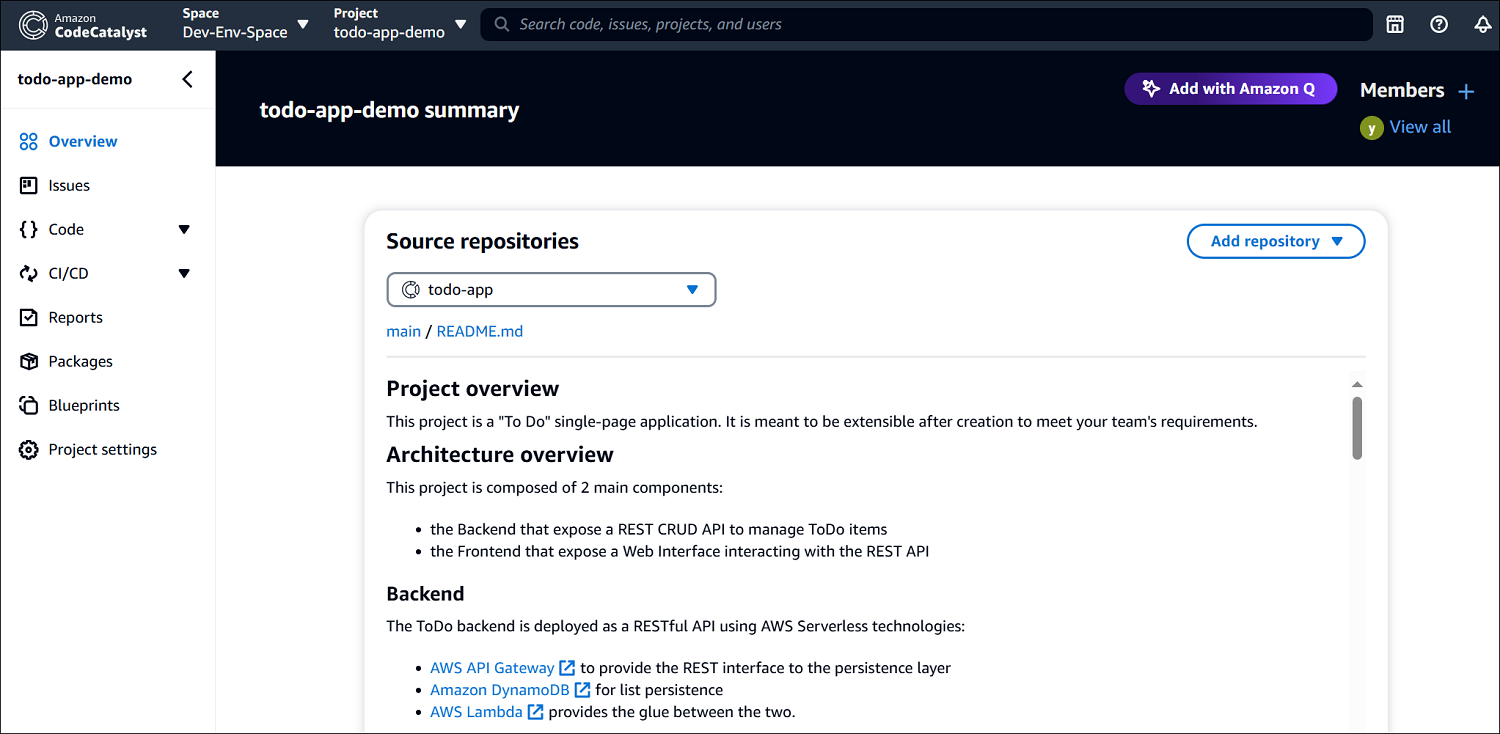Click the plus icon beside Members
The height and width of the screenshot is (734, 1500).
point(1466,91)
